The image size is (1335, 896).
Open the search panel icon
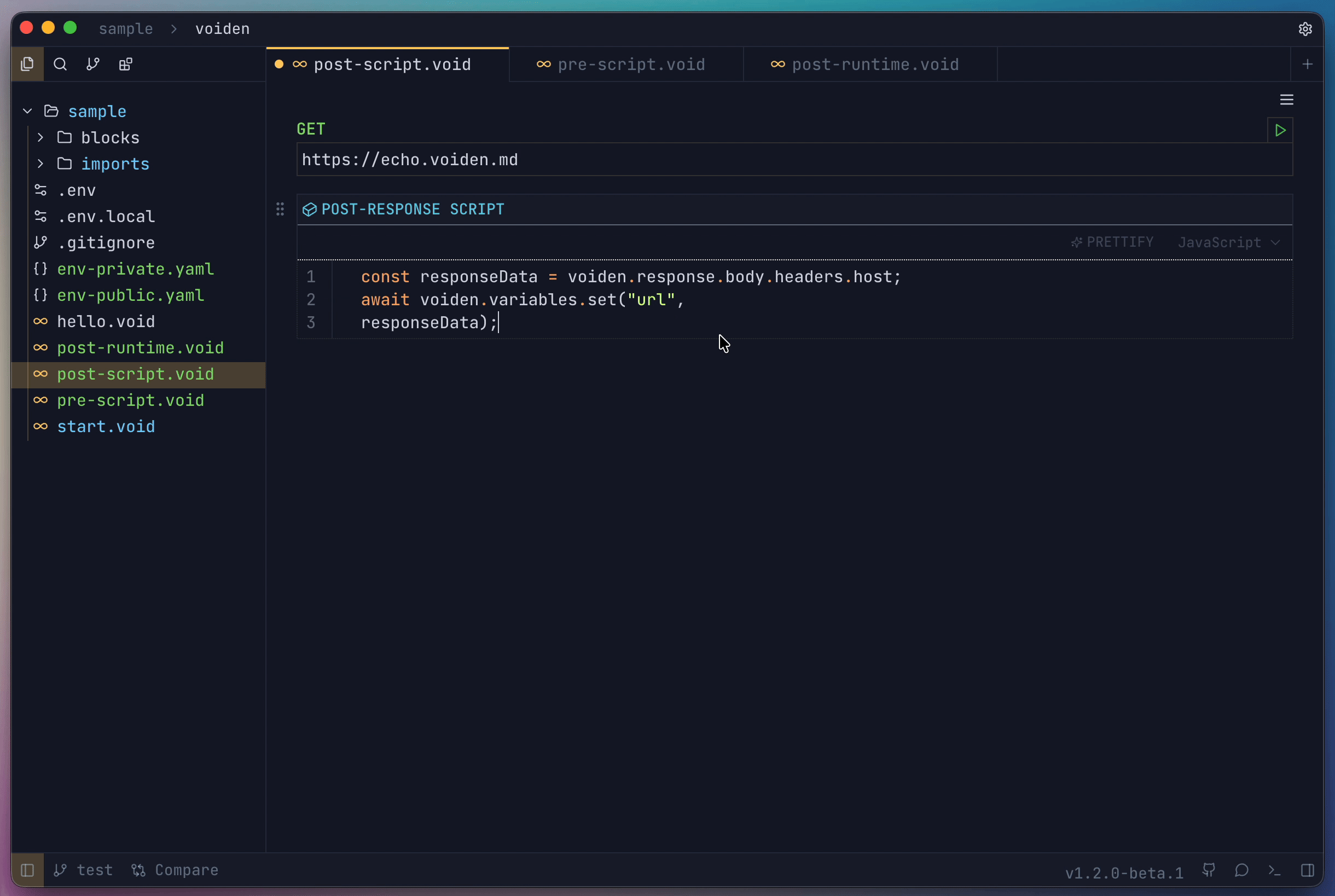(60, 64)
